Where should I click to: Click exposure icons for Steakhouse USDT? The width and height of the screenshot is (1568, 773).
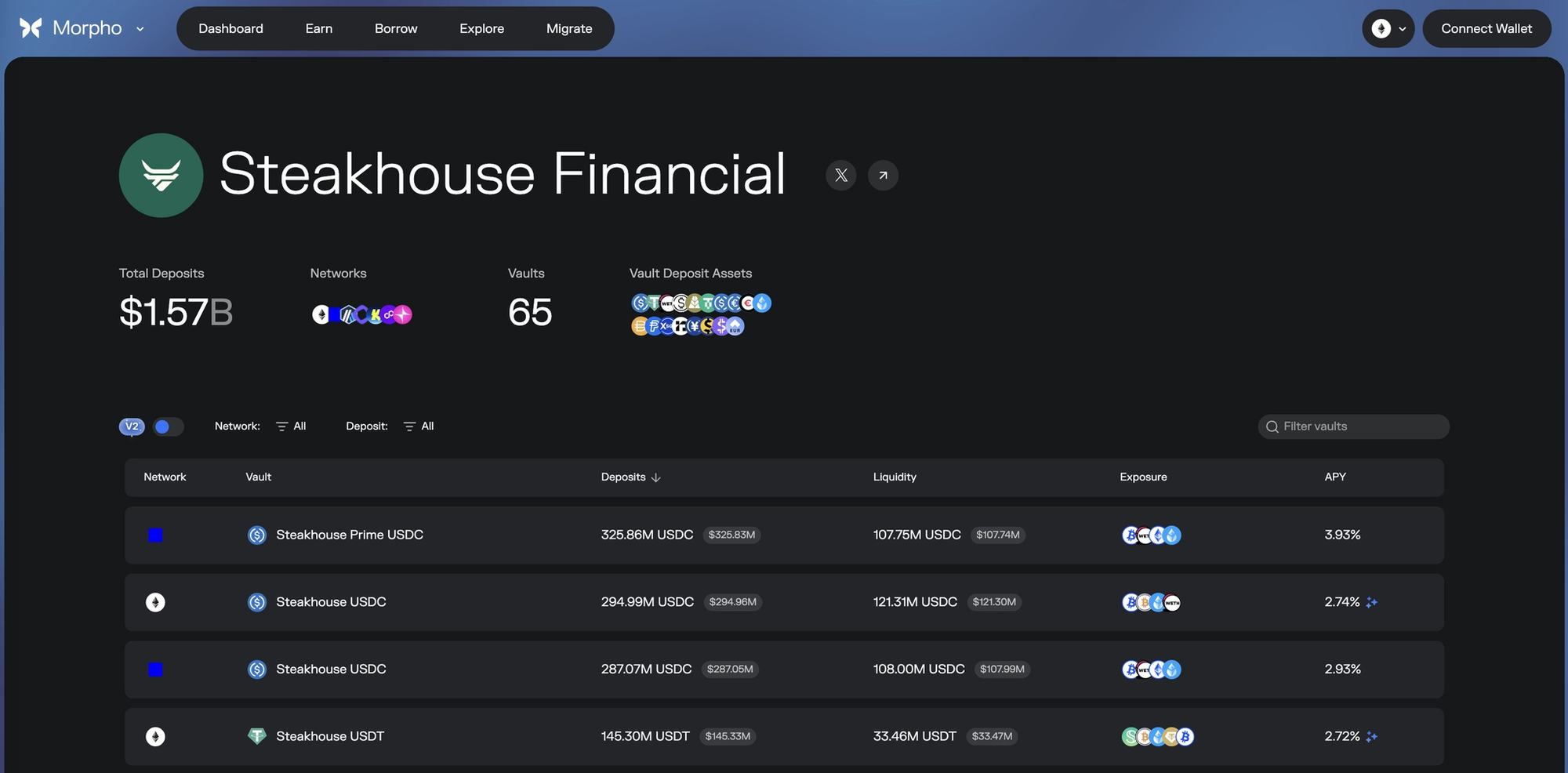click(1158, 737)
